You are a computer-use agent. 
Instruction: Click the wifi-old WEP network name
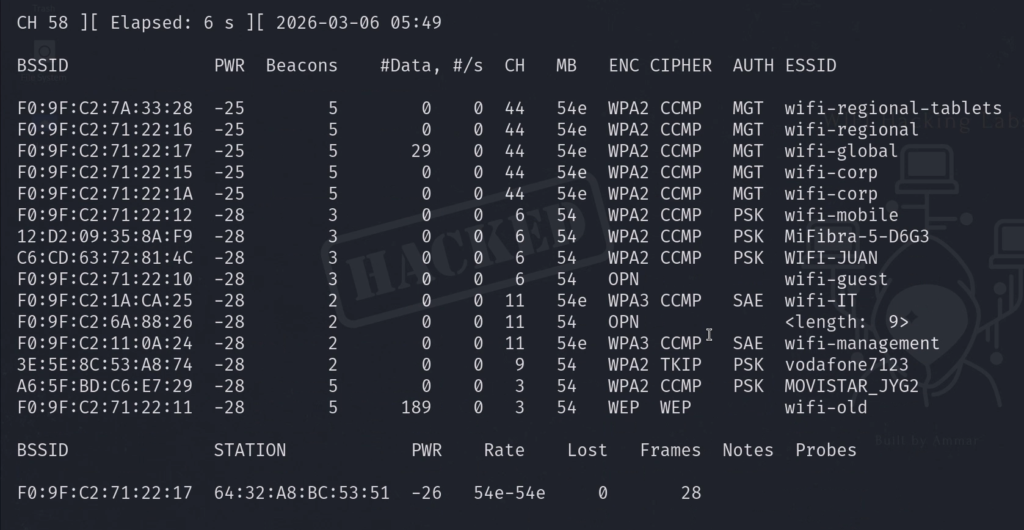(826, 407)
